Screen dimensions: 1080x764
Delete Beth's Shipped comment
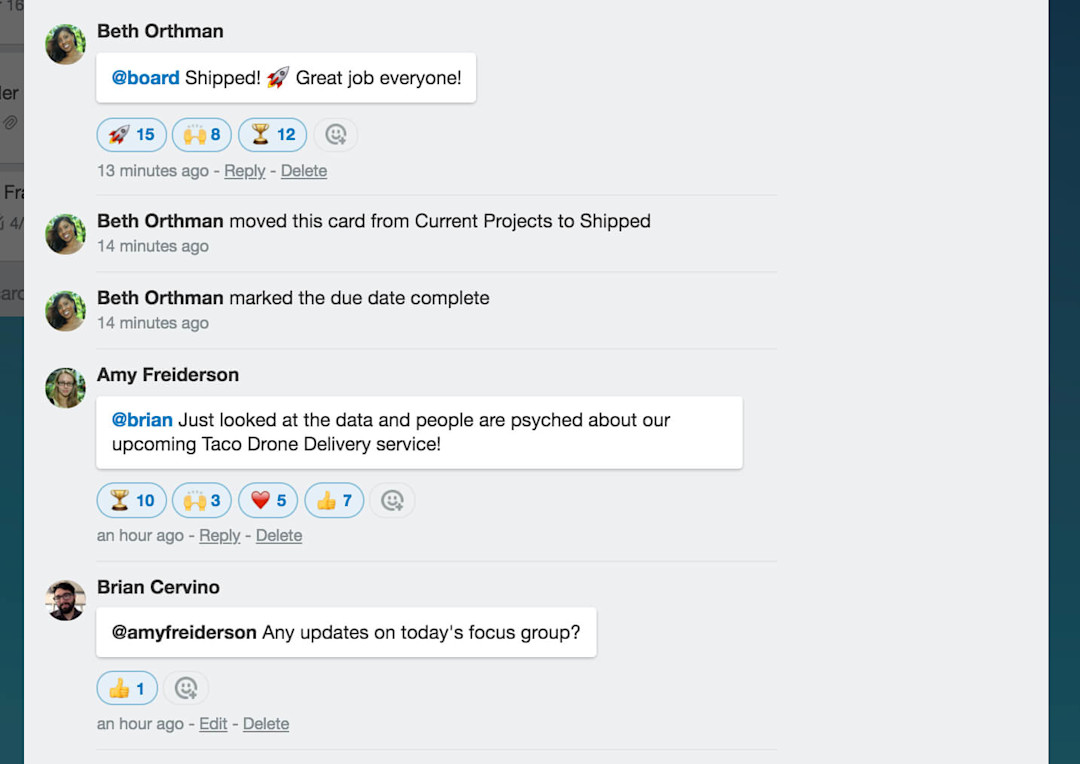tap(304, 171)
